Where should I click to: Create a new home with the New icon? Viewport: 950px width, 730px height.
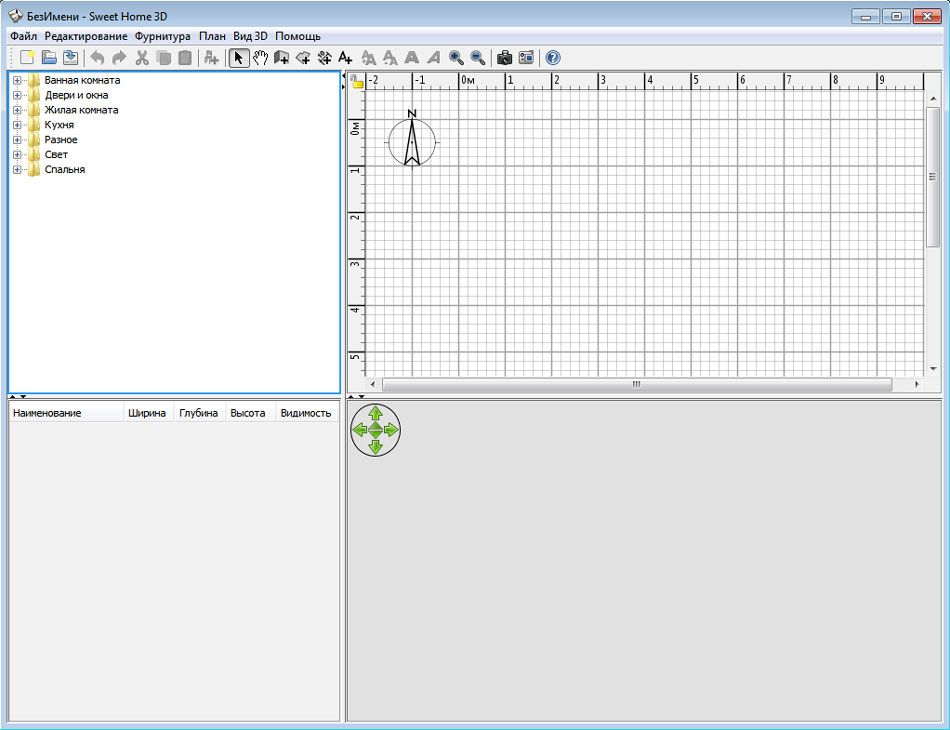click(x=27, y=58)
